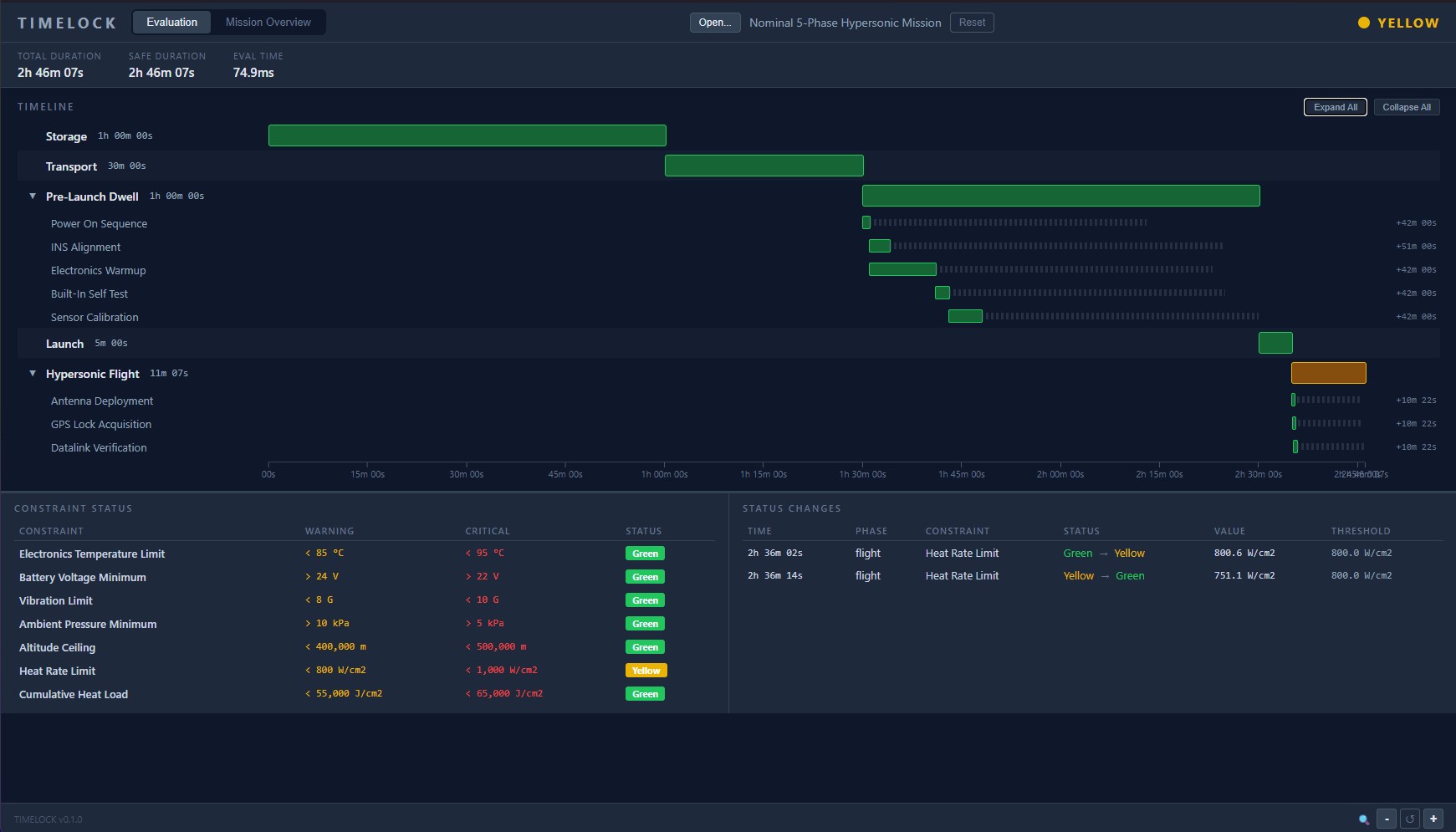Select the Transport phase timeline bar
This screenshot has height=832, width=1456.
click(x=764, y=166)
